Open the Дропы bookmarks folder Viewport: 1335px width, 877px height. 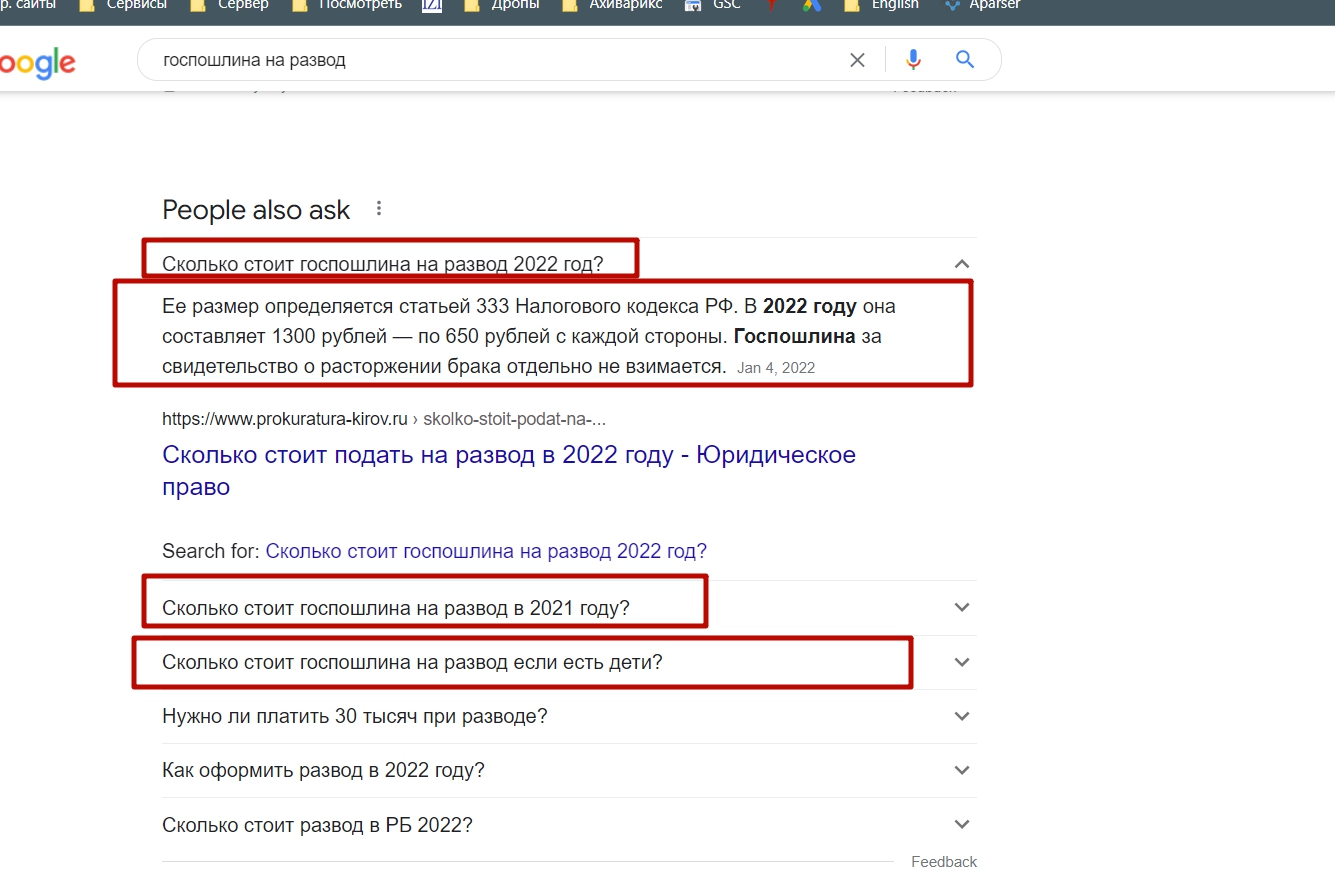point(506,5)
